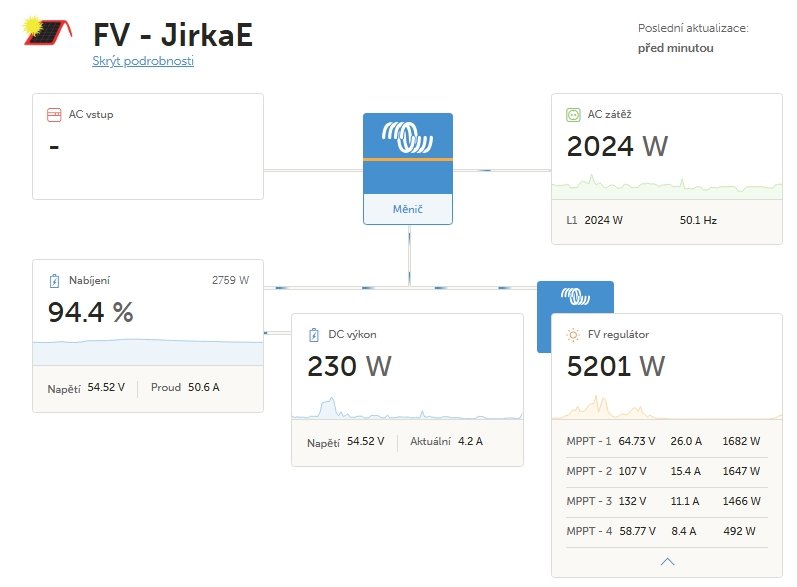Click the 50.1 Hz frequency value
Viewport: 797px width, 587px height.
pos(698,220)
